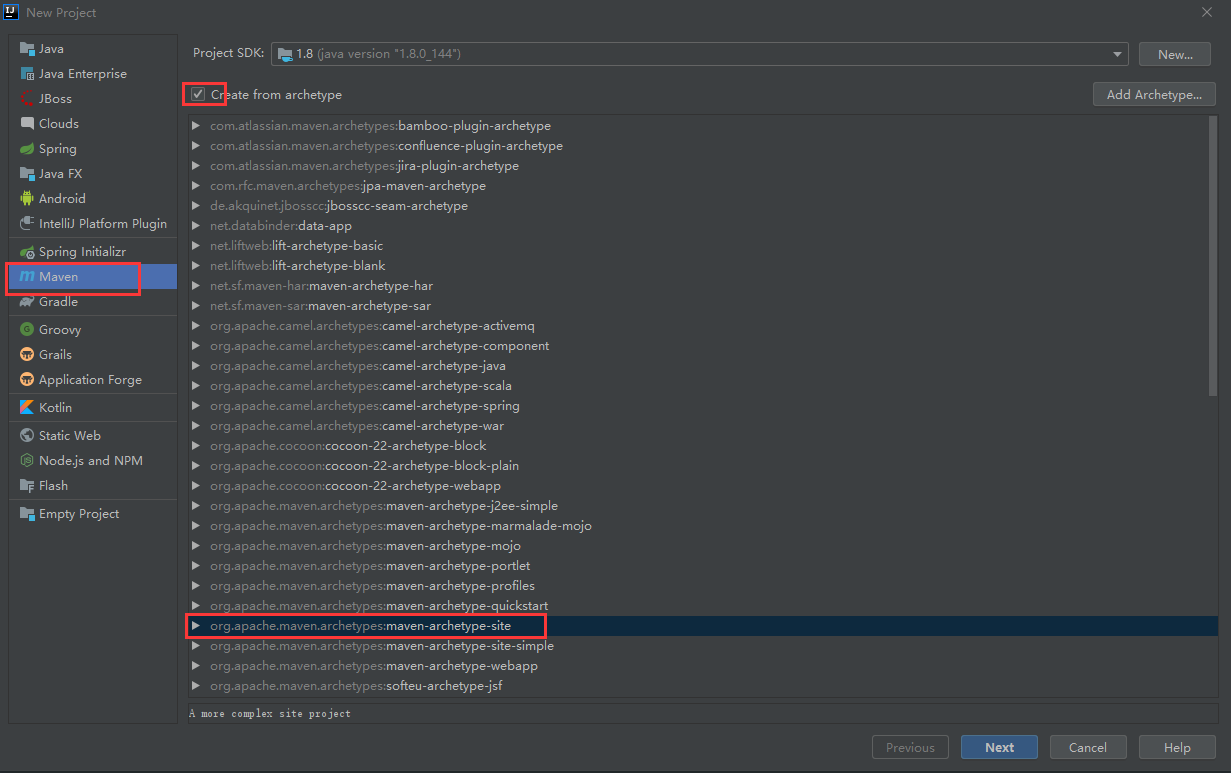1231x773 pixels.
Task: Click the Clouds icon
Action: 27,124
